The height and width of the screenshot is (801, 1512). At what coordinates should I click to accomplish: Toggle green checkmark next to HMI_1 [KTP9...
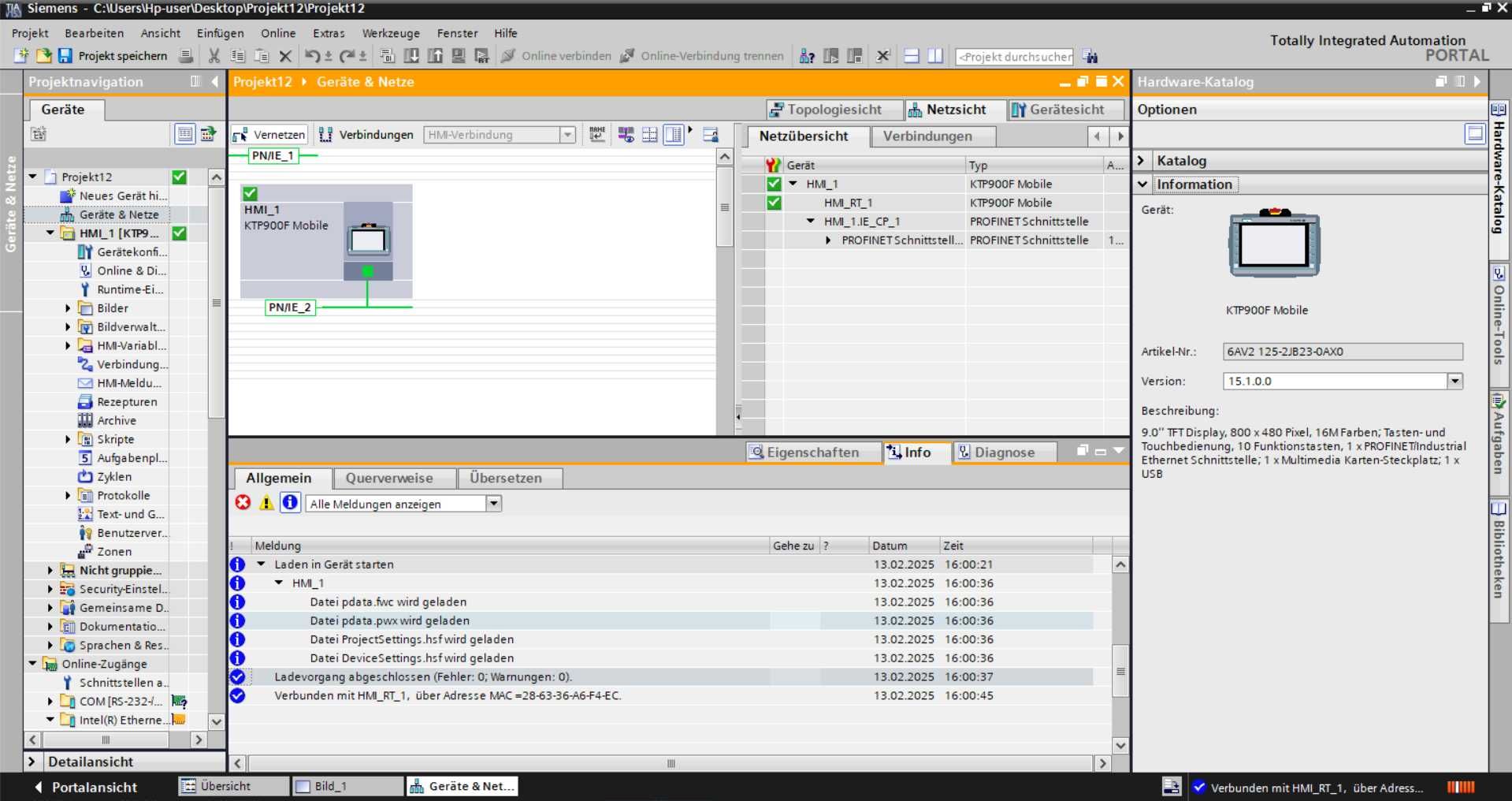click(180, 233)
